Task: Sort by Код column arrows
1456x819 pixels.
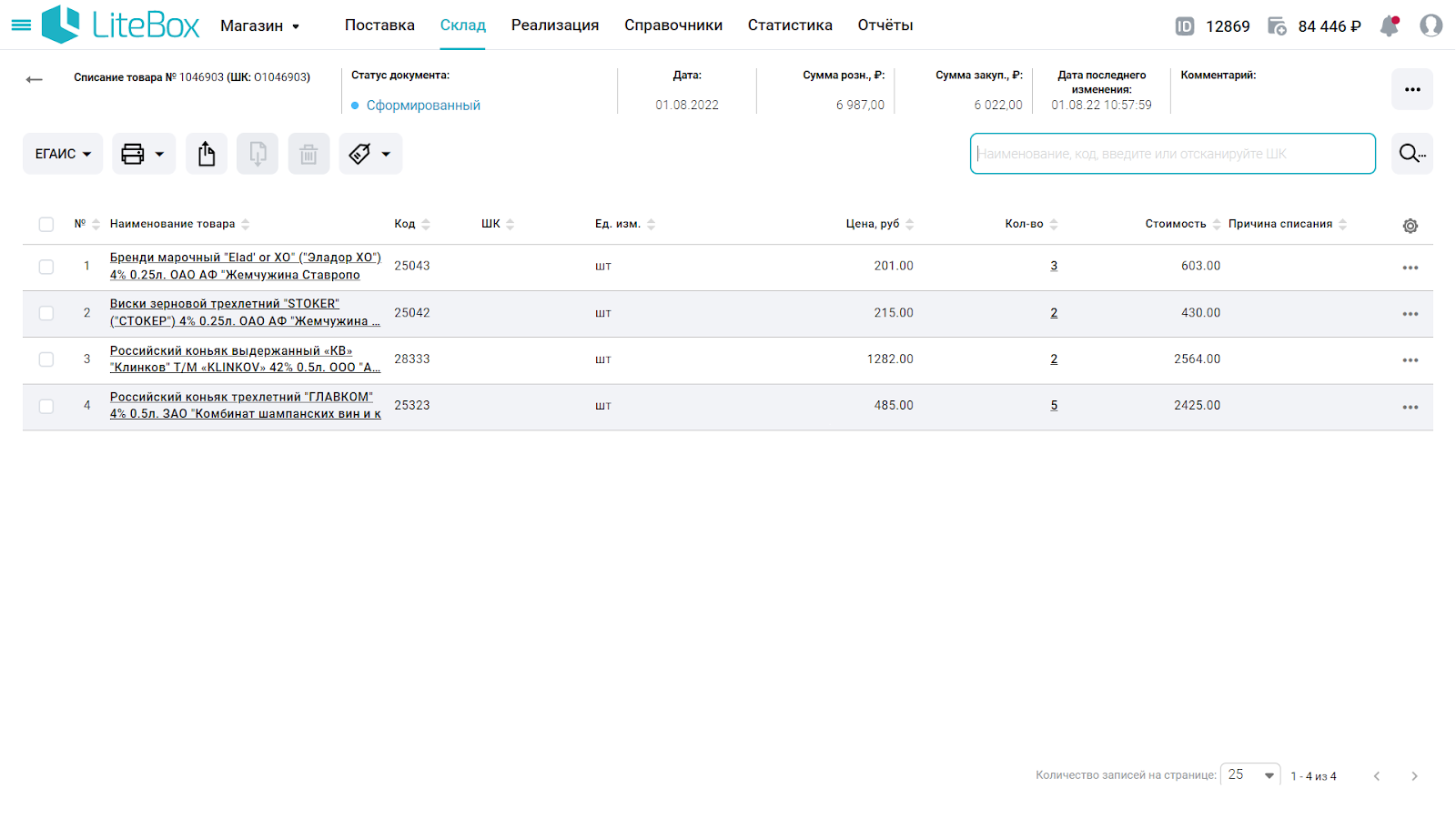Action: tap(426, 225)
